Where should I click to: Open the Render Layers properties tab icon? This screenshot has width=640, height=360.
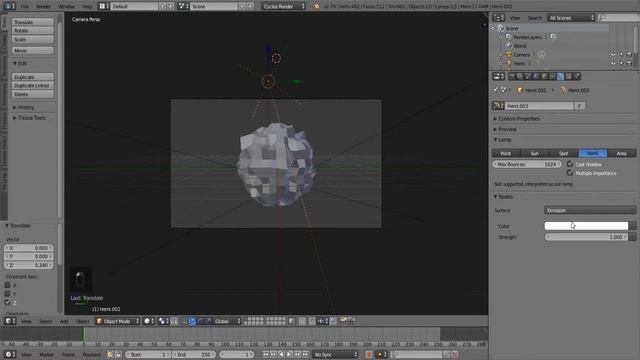(x=520, y=76)
